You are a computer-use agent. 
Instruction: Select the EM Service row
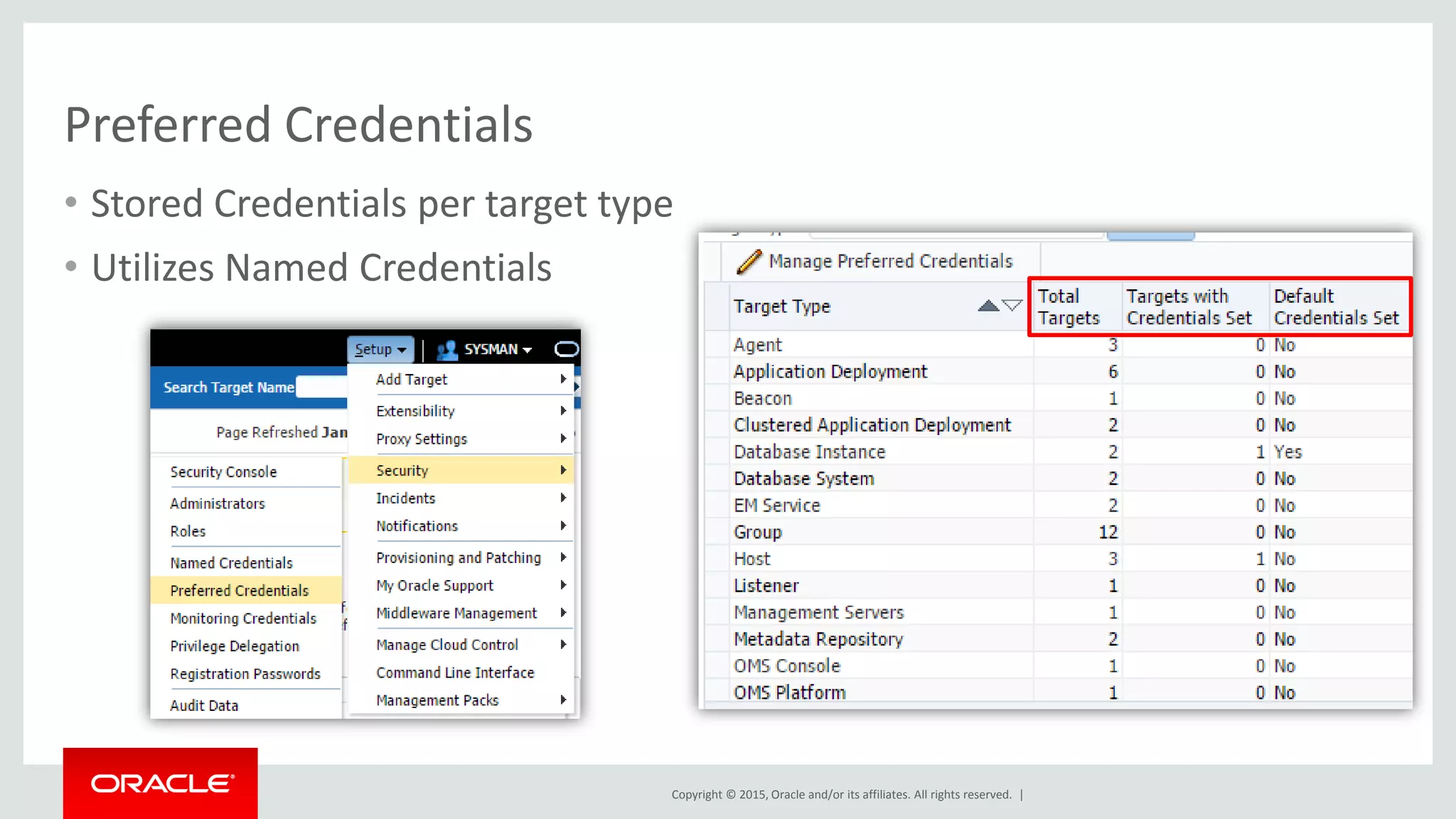tap(1059, 505)
